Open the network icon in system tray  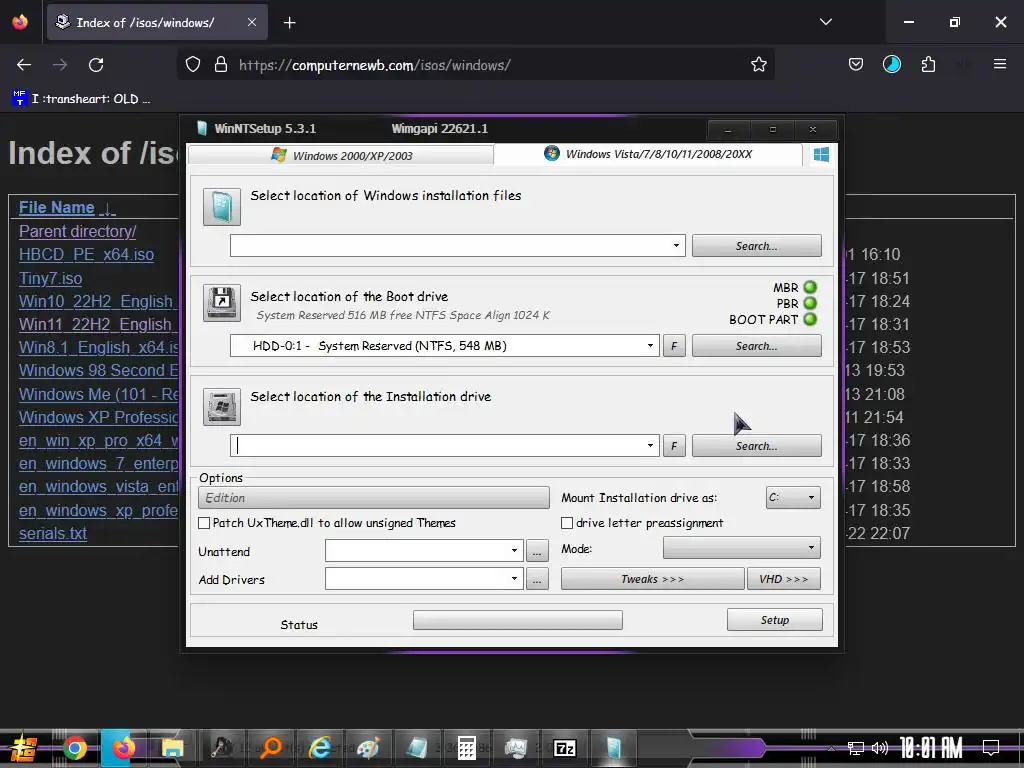coord(856,748)
